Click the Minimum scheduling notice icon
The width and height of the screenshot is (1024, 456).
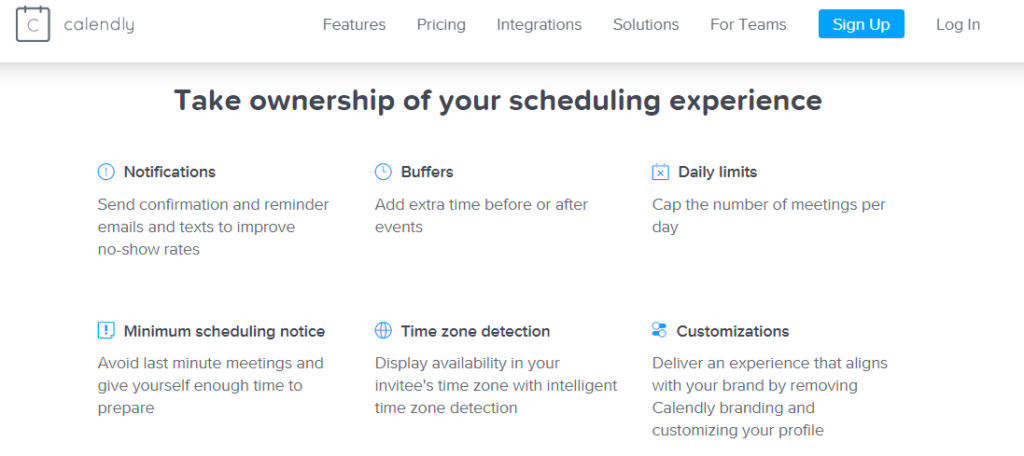click(106, 331)
